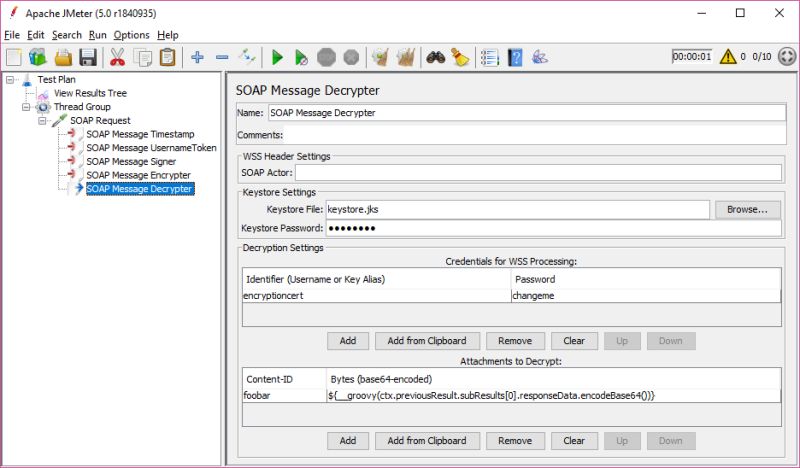Click the Copy icon in toolbar
The height and width of the screenshot is (468, 800).
[142, 57]
